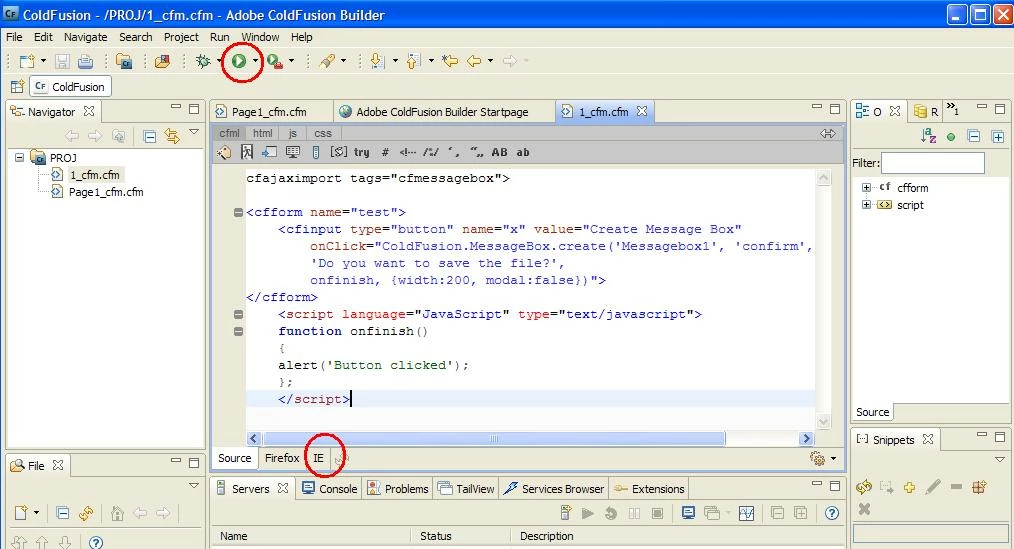Click the Add Server icon in Servers view
Screen dimensions: 1014x549
click(x=566, y=513)
